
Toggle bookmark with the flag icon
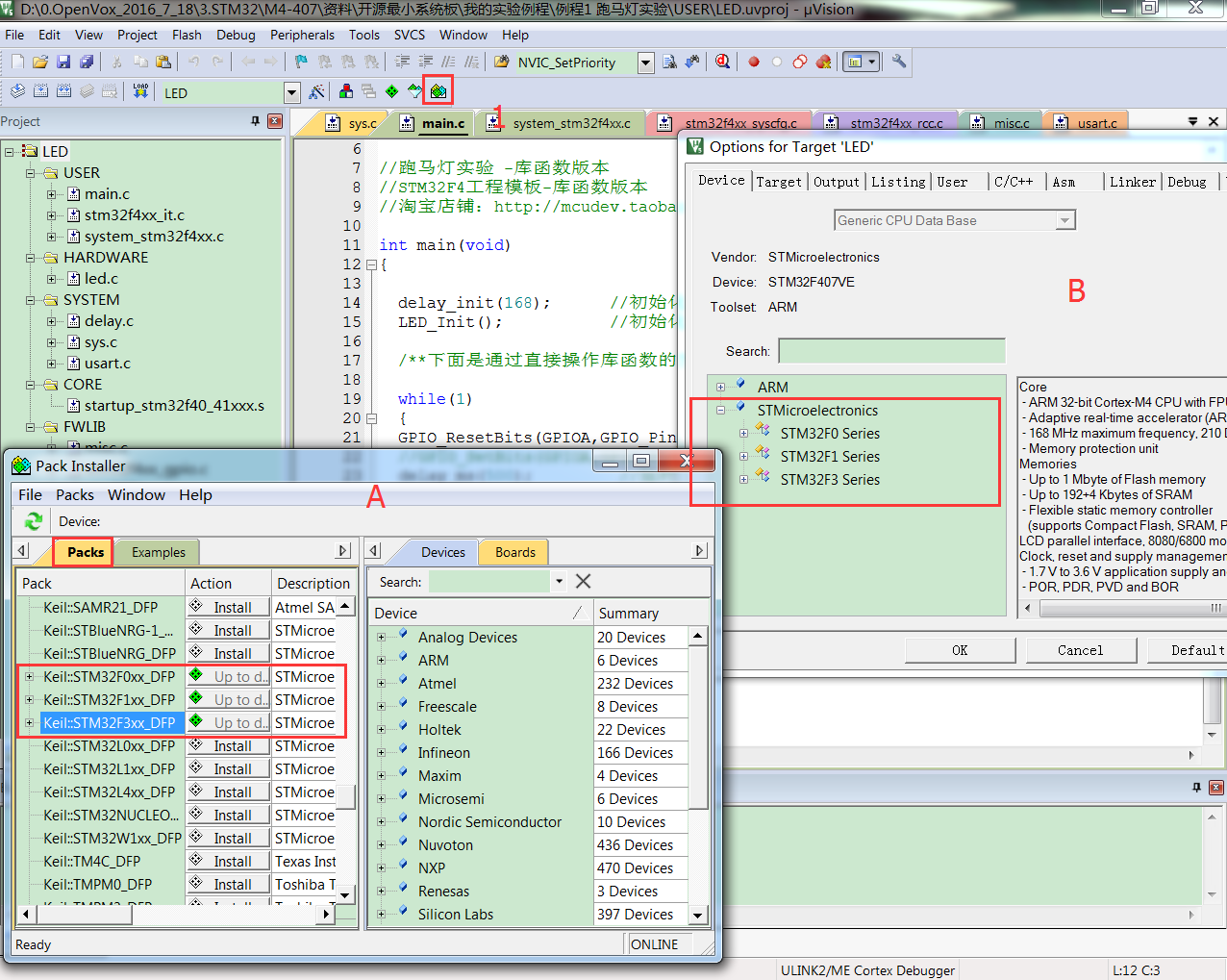point(301,62)
